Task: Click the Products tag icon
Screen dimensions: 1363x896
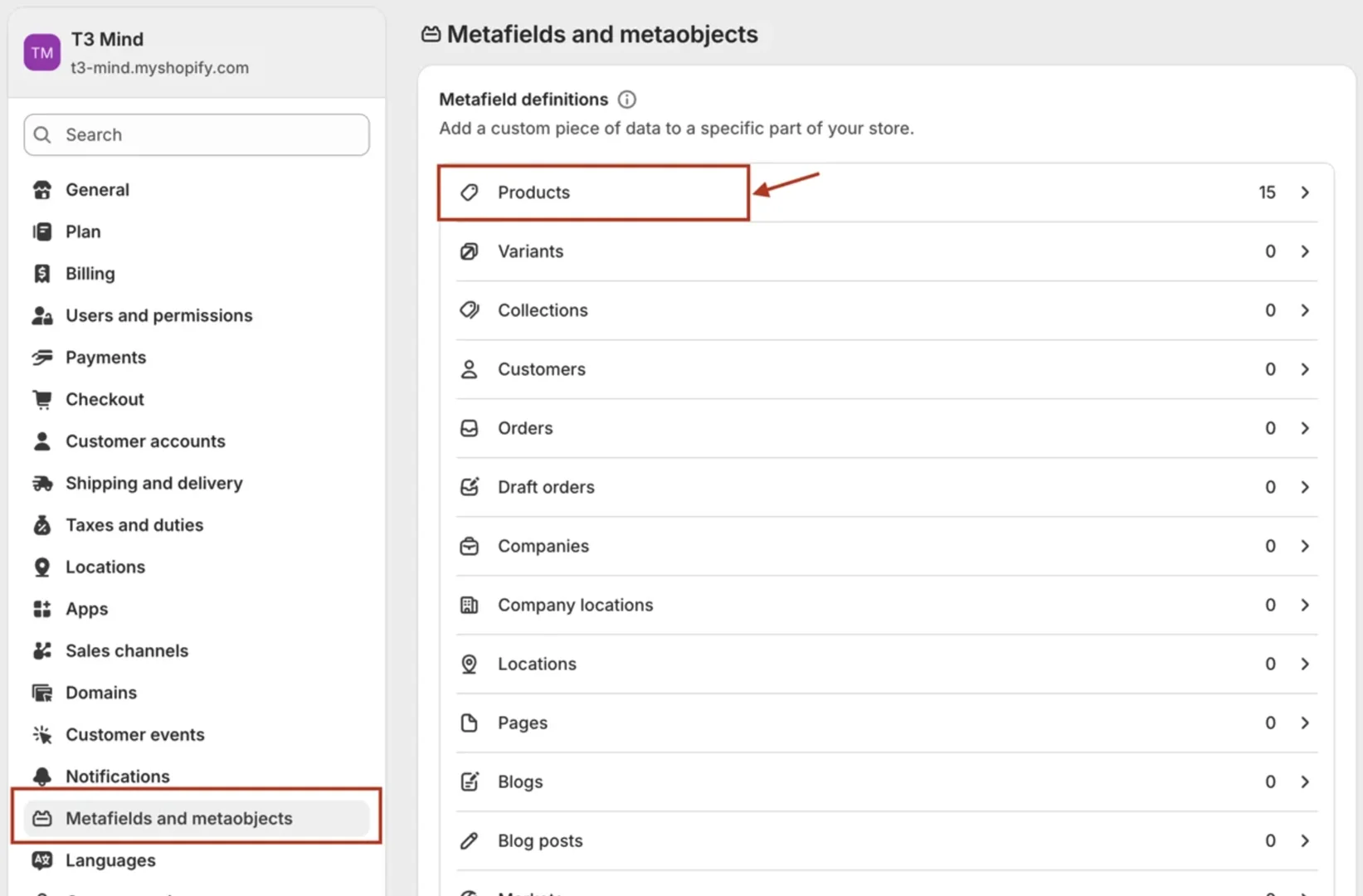Action: click(470, 192)
